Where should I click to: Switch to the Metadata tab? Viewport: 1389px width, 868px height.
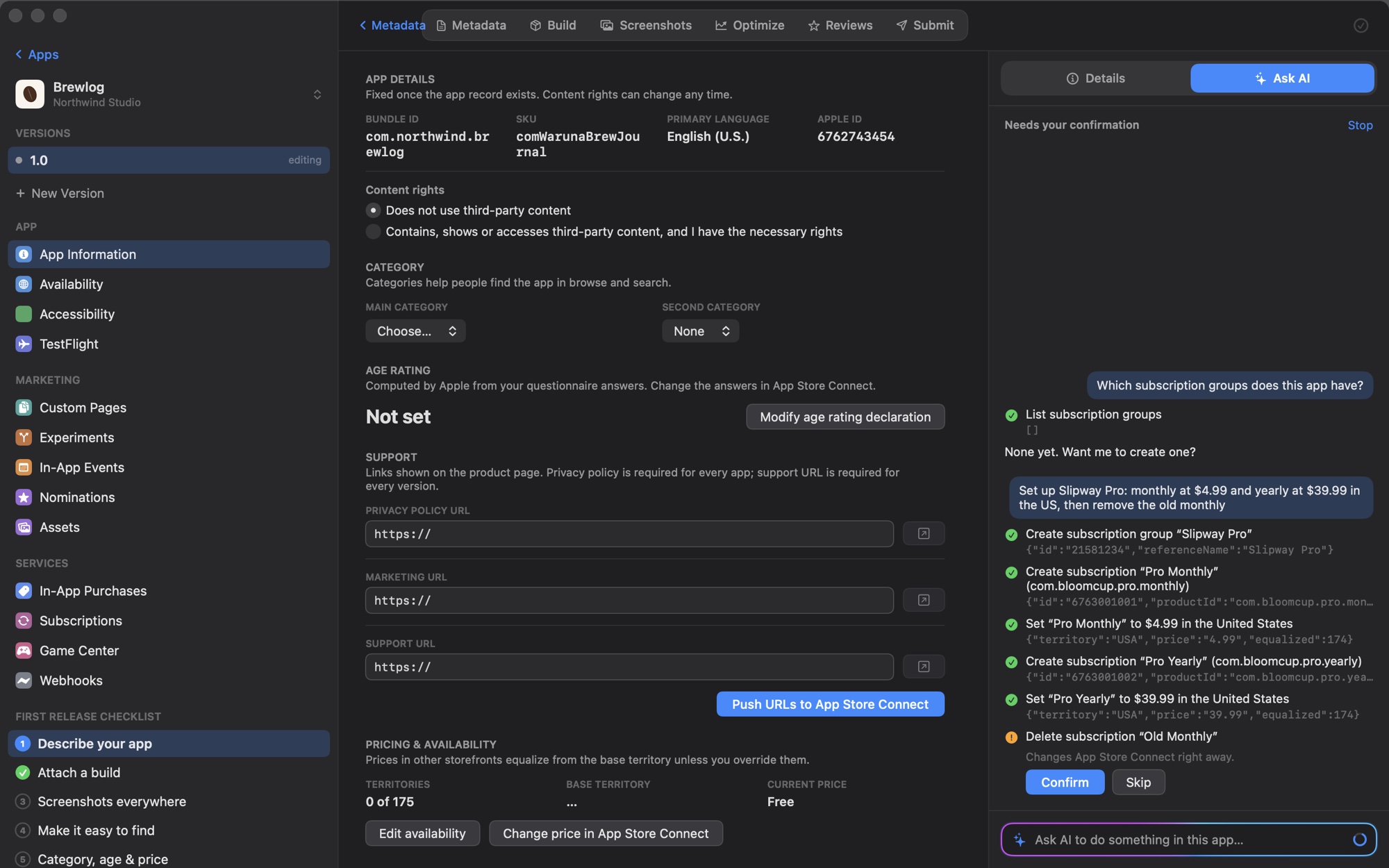[472, 25]
